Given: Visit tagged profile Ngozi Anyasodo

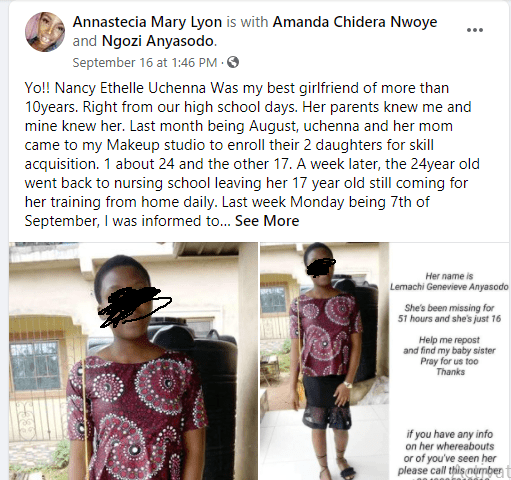Looking at the screenshot, I should click(158, 41).
